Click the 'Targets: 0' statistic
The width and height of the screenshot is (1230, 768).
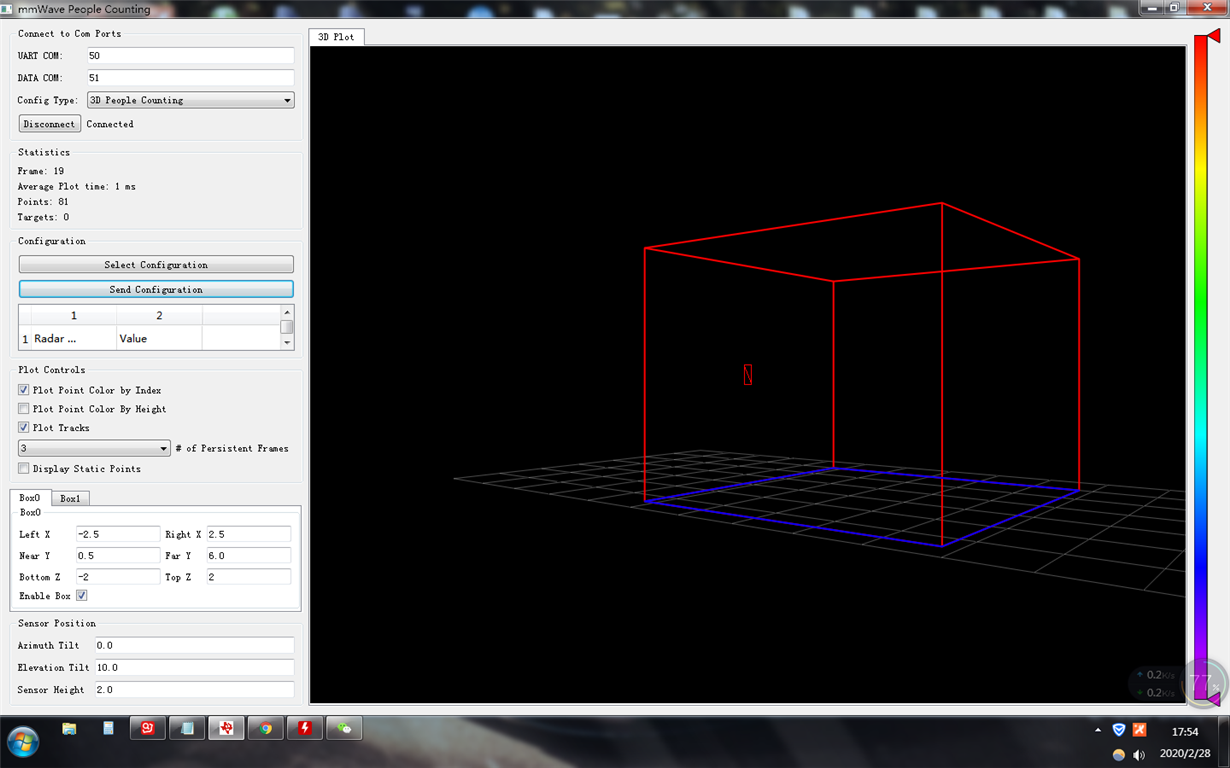click(43, 217)
